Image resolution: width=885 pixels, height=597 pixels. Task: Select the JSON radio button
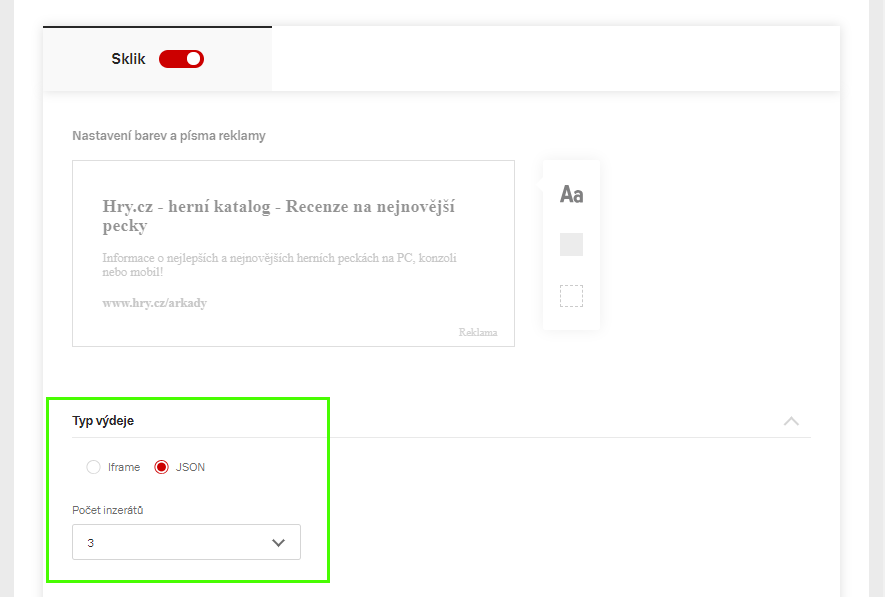[x=161, y=467]
